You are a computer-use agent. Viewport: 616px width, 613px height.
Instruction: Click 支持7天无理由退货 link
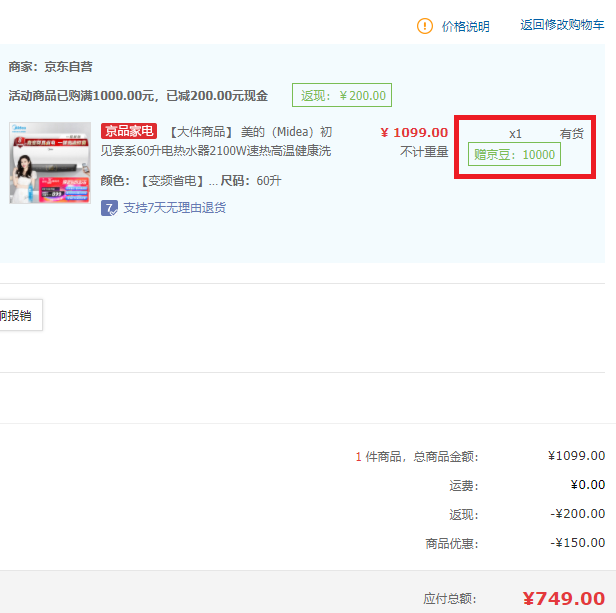click(175, 208)
